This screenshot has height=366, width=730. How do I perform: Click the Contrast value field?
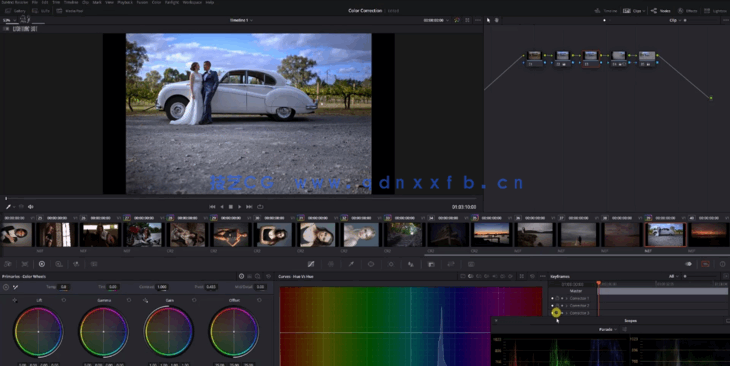tap(162, 287)
